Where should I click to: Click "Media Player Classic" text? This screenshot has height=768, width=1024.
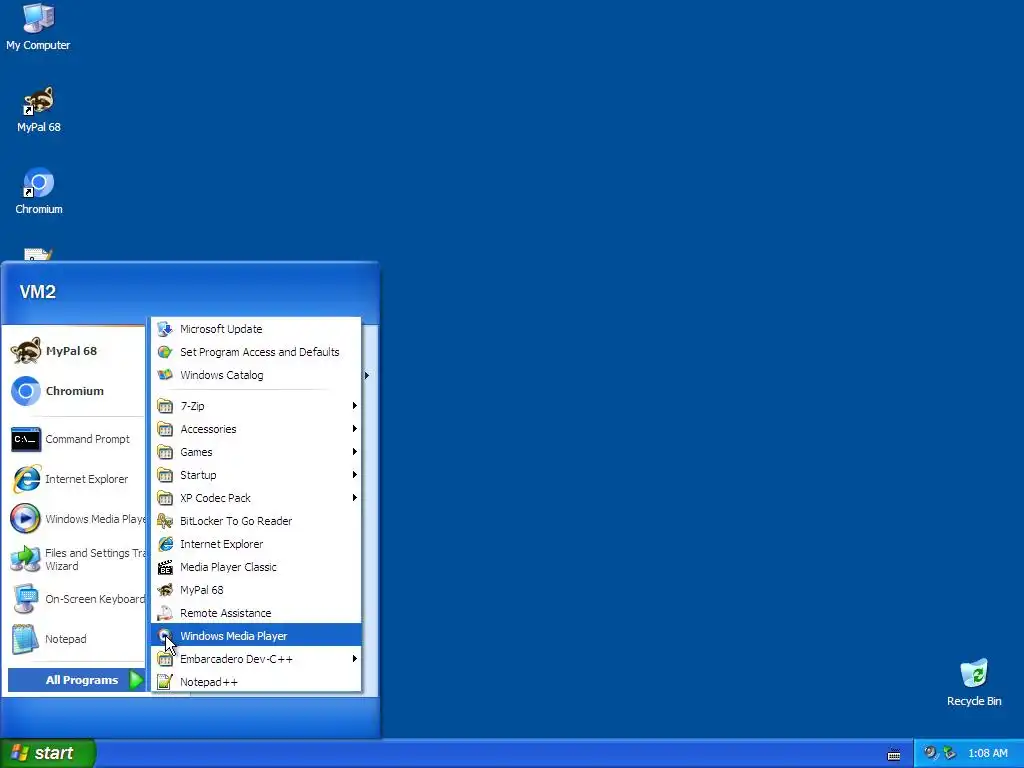[x=228, y=567]
